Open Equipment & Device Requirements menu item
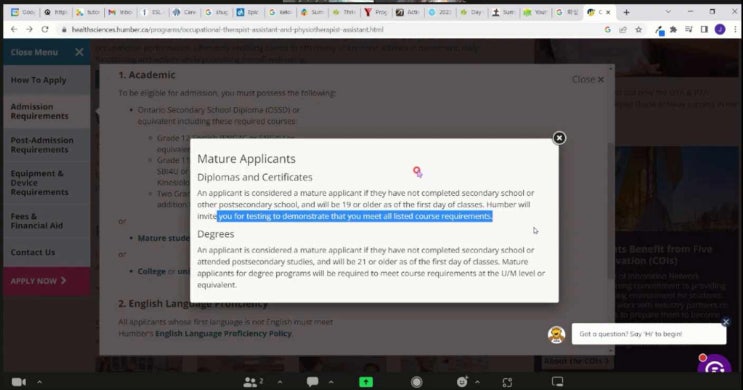The height and width of the screenshot is (390, 743). click(46, 182)
